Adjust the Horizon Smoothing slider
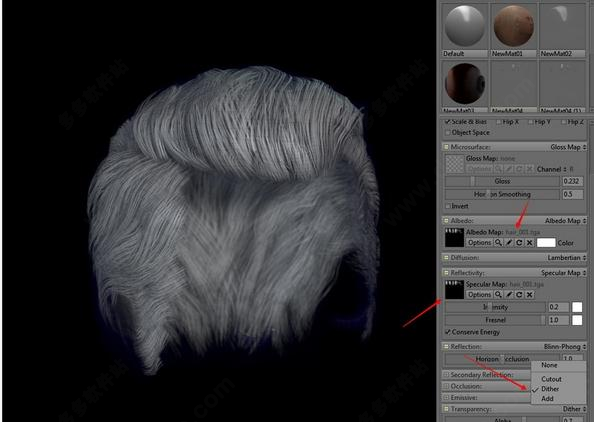 [x=502, y=194]
